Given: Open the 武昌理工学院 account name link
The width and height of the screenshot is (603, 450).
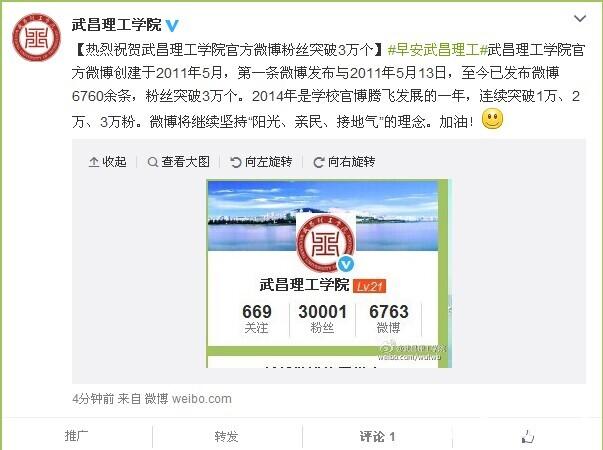Looking at the screenshot, I should coord(117,25).
